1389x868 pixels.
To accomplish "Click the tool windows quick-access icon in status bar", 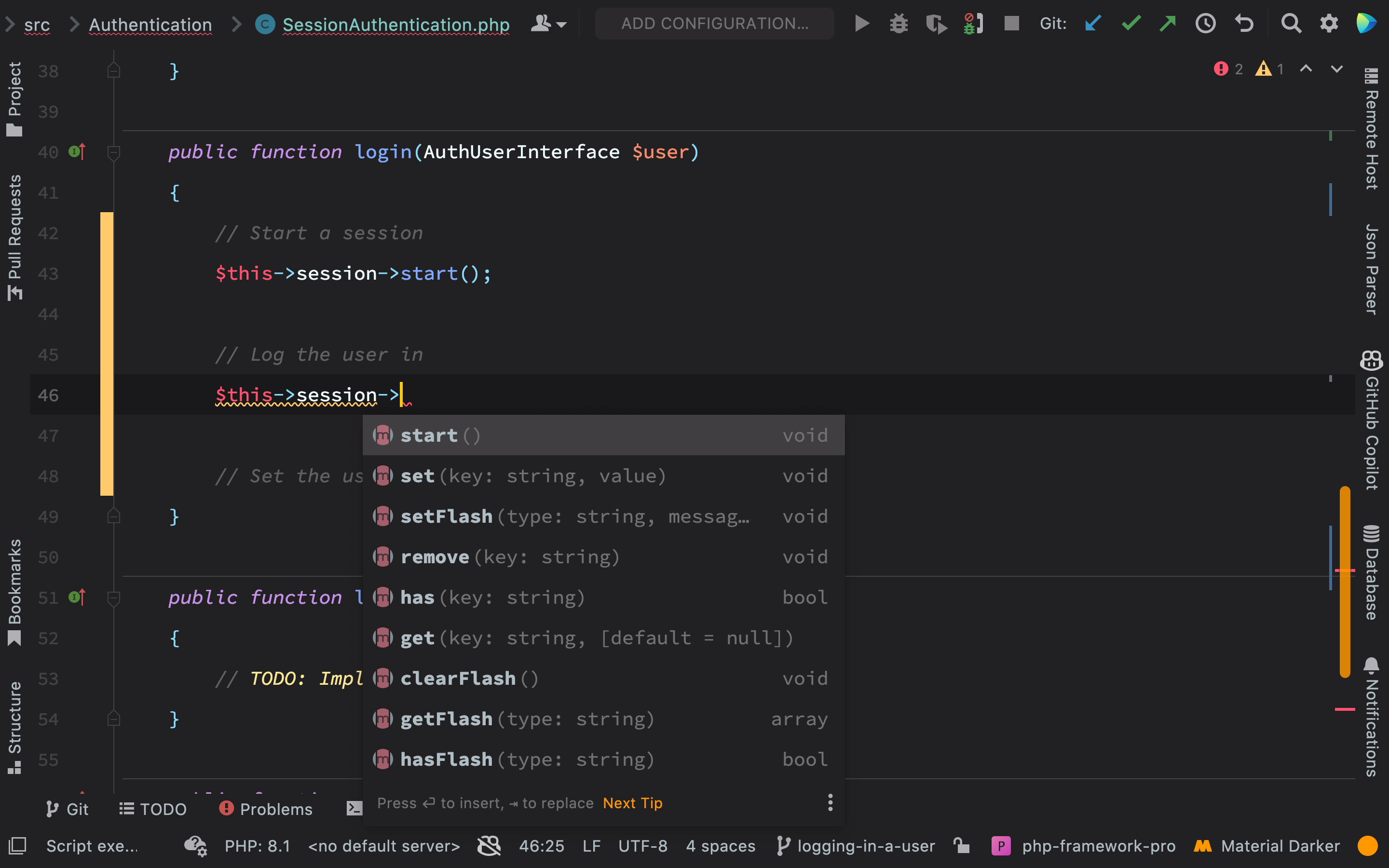I will tap(17, 846).
